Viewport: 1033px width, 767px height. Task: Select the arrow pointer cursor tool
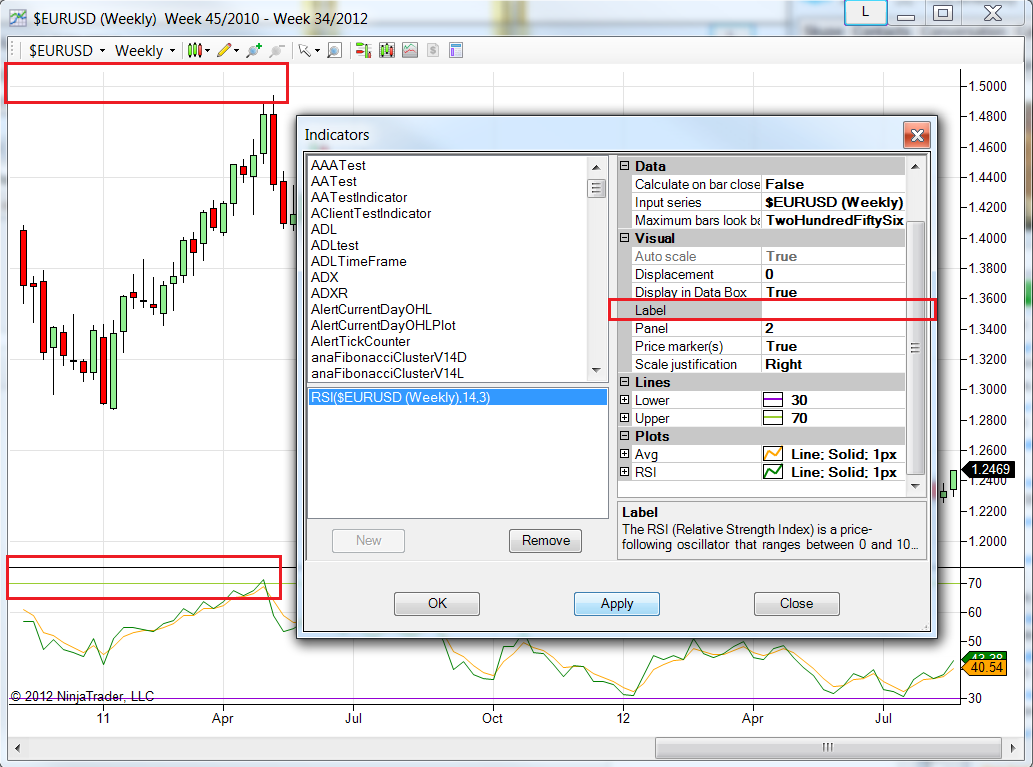point(304,50)
